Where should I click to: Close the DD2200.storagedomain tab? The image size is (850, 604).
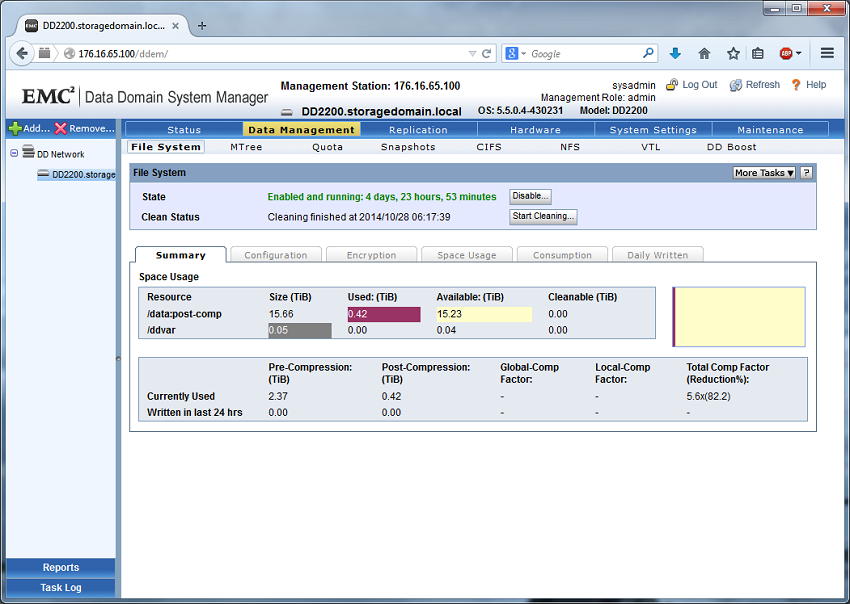[x=175, y=25]
